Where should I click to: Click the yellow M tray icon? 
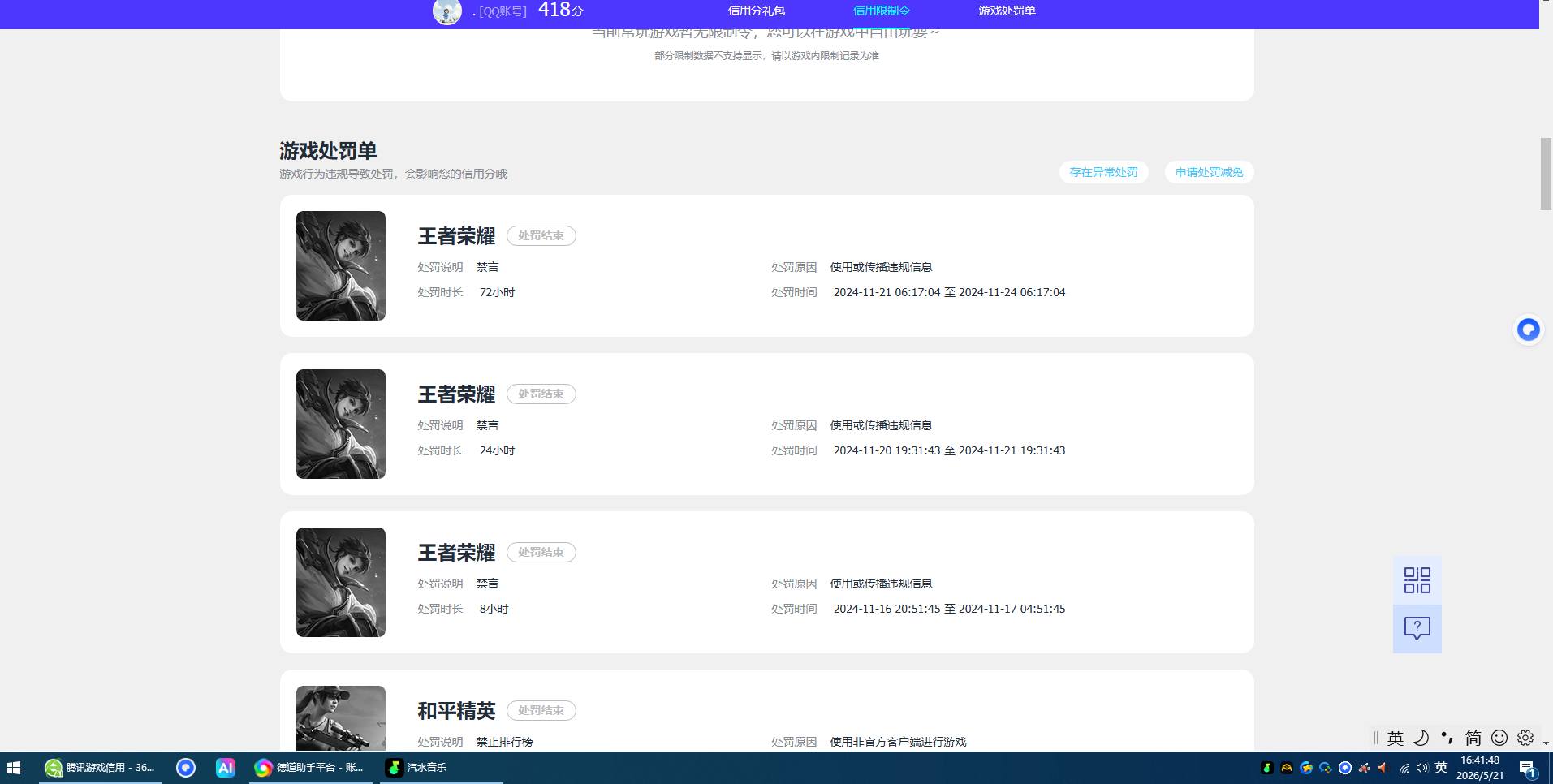click(1287, 768)
